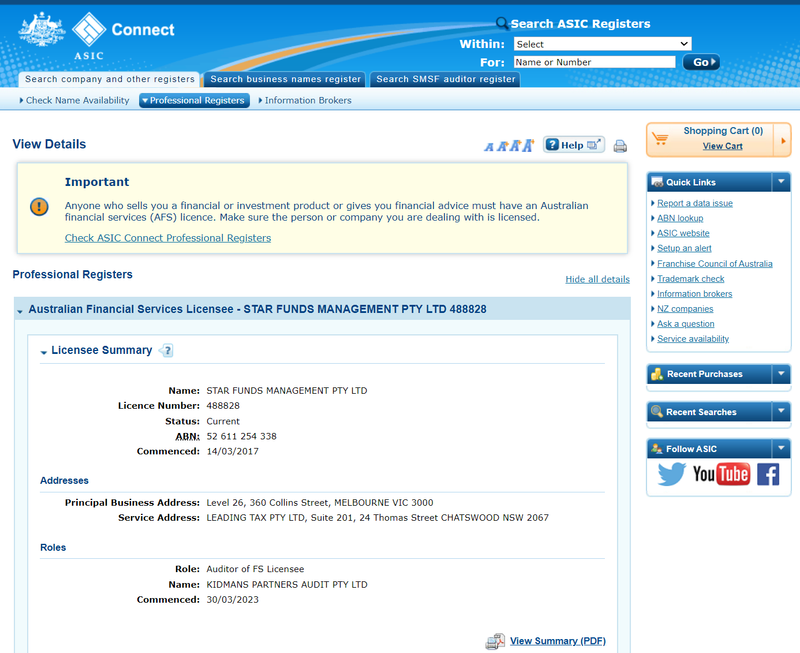Open Trademark check link
Image resolution: width=800 pixels, height=653 pixels.
tap(691, 279)
